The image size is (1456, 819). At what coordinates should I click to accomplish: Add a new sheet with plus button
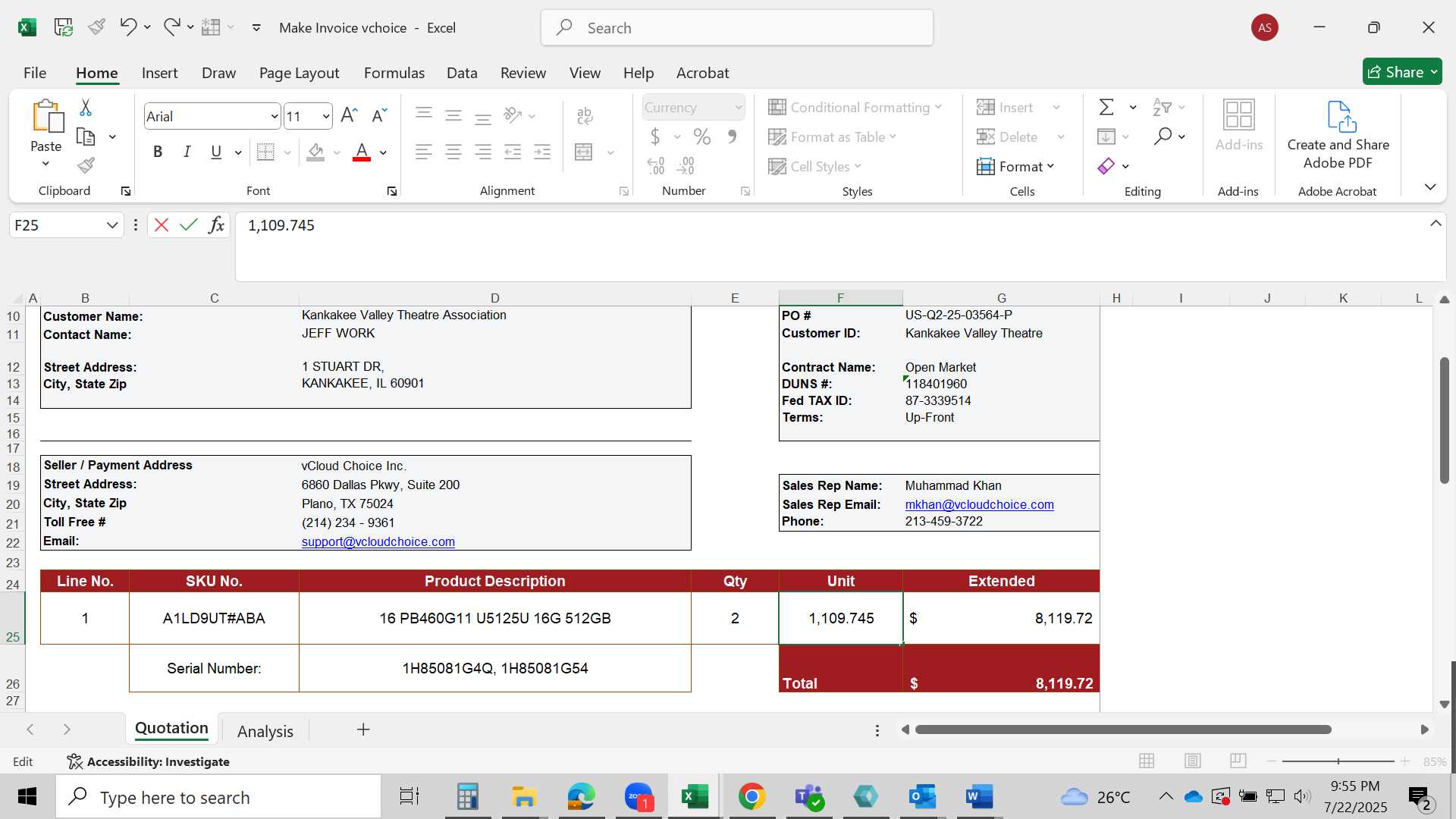coord(363,730)
